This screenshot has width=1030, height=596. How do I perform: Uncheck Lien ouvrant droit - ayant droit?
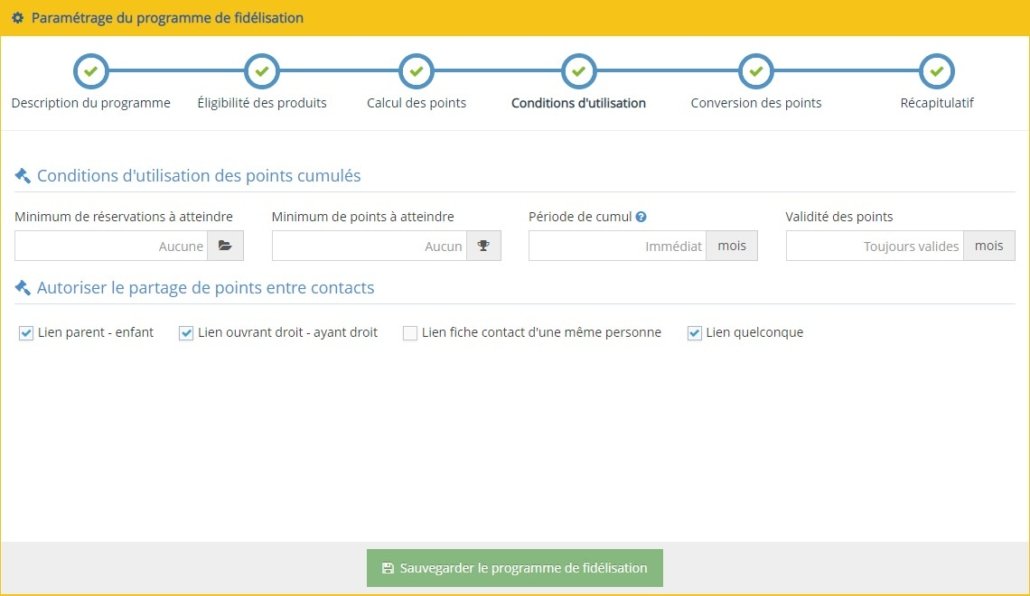point(186,333)
